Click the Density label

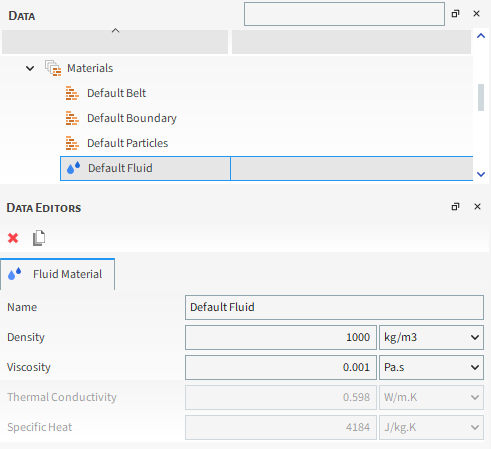[26, 337]
